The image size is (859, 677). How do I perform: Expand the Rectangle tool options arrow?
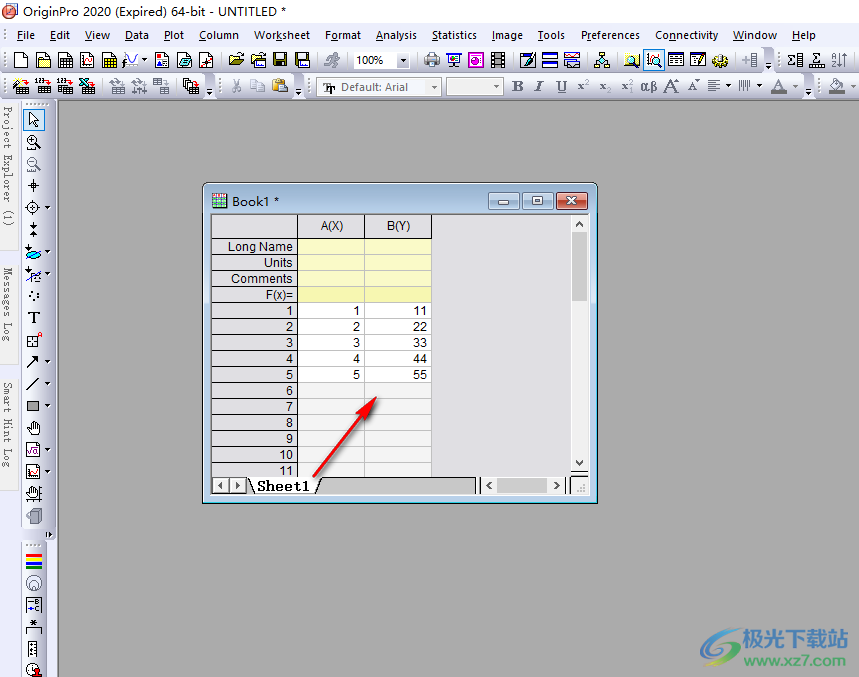pyautogui.click(x=48, y=406)
